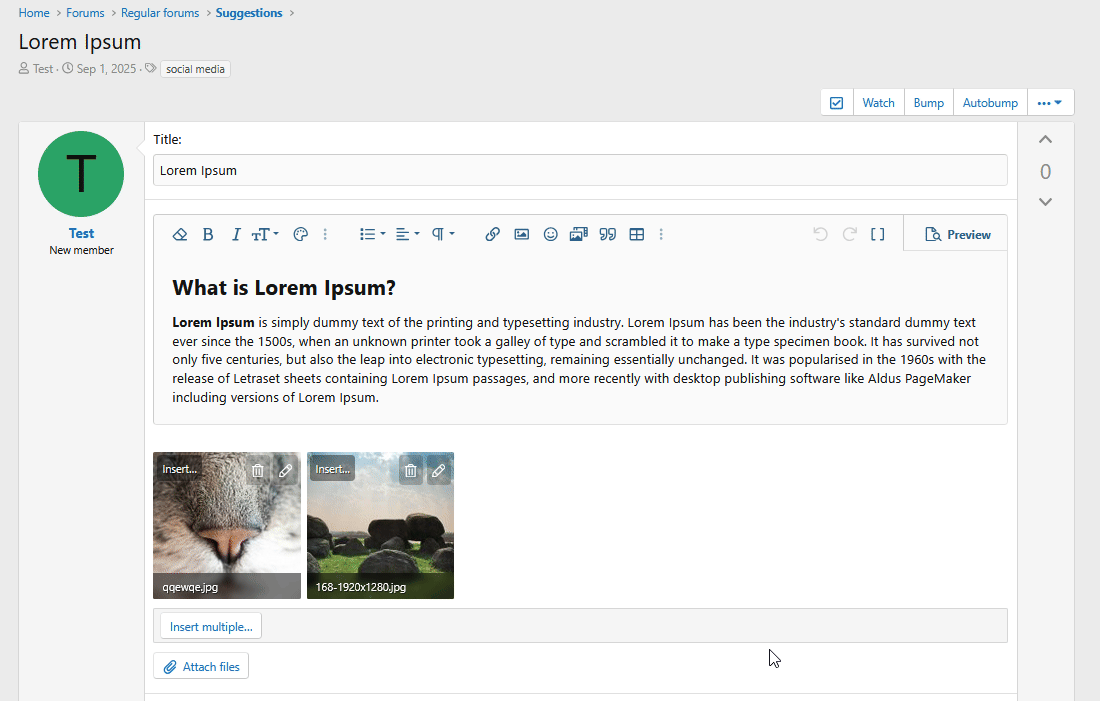
Task: Insert an emoji with smilie icon
Action: pyautogui.click(x=550, y=234)
